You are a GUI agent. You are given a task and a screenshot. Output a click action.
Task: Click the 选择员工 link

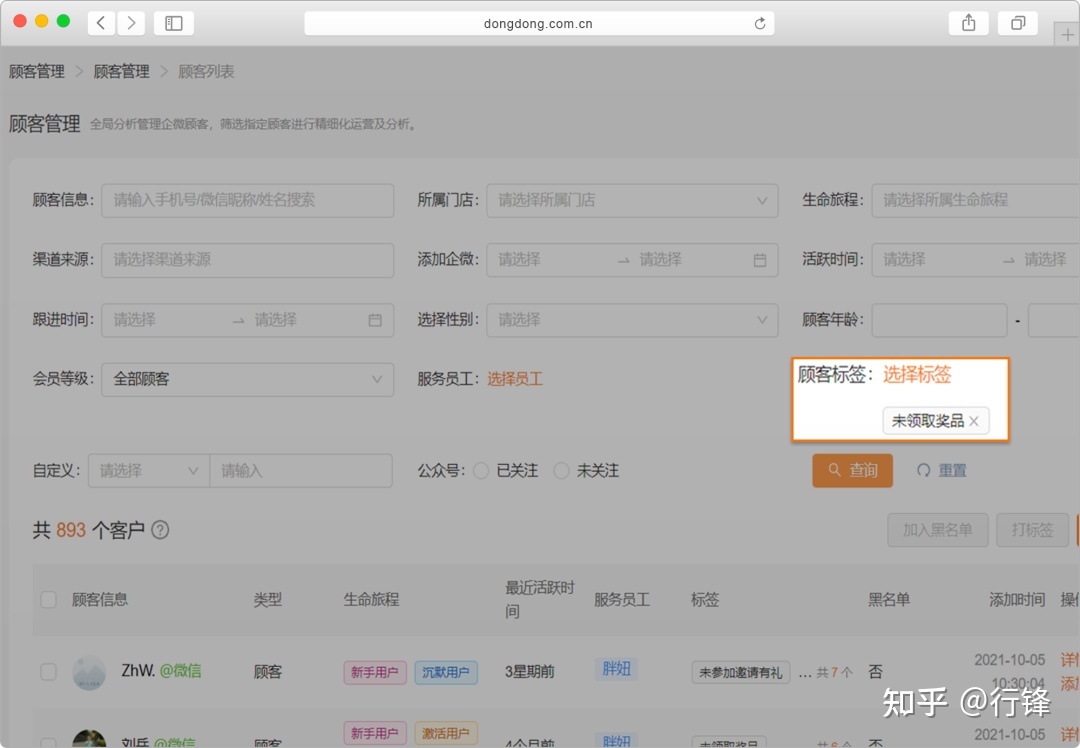[514, 379]
